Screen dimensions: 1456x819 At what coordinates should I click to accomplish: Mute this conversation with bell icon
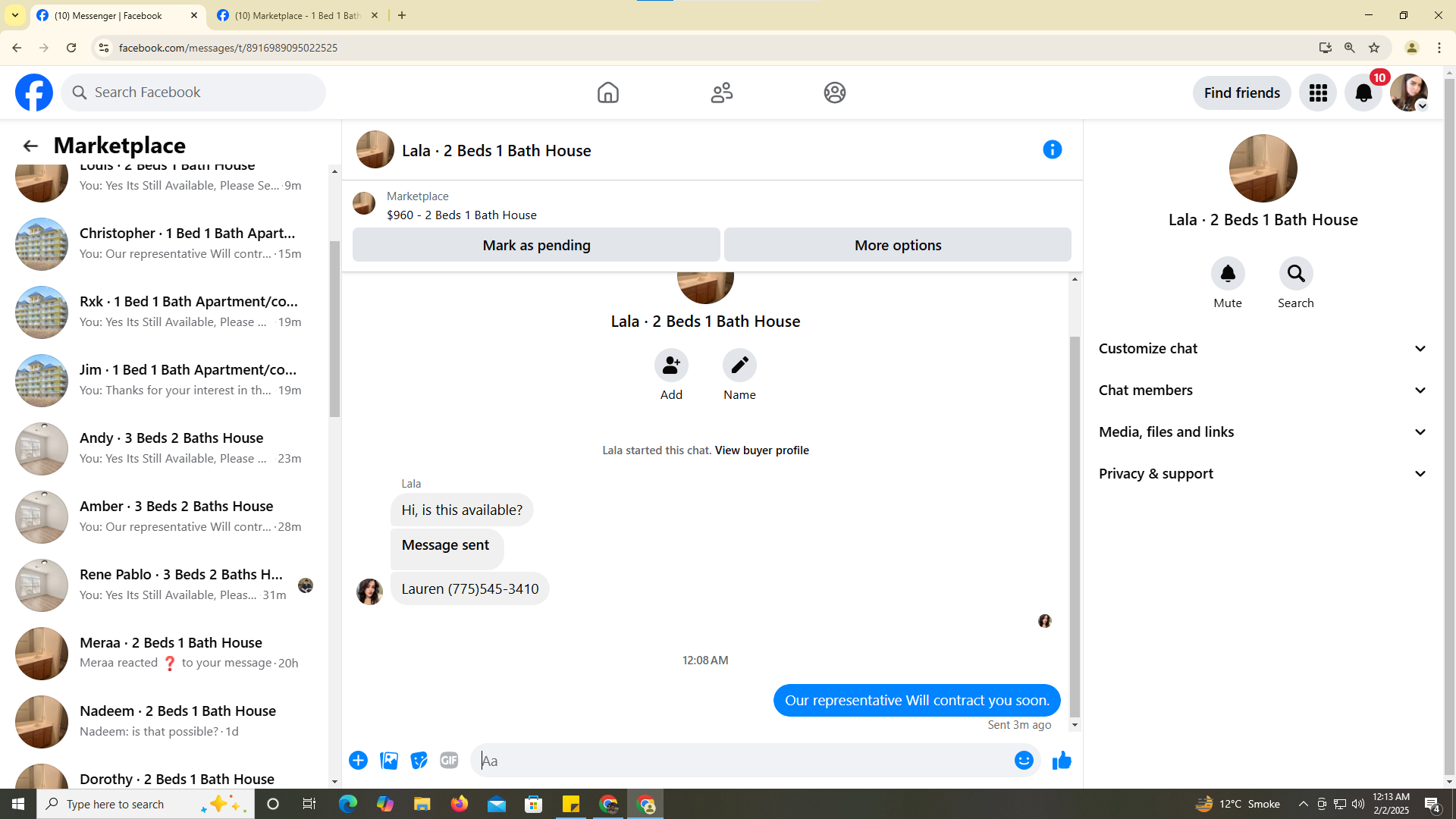(x=1227, y=274)
